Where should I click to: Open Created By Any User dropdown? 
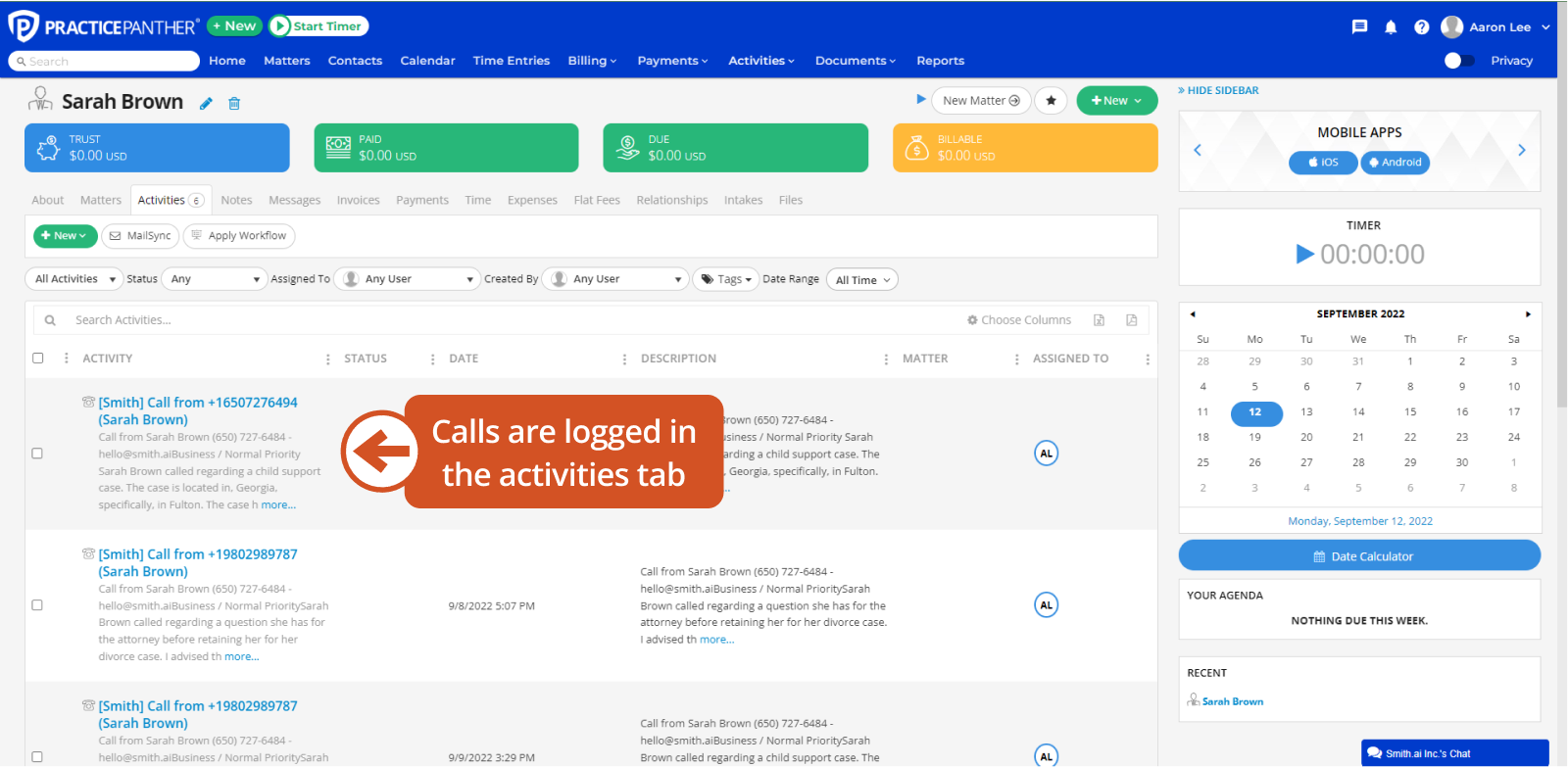click(614, 279)
